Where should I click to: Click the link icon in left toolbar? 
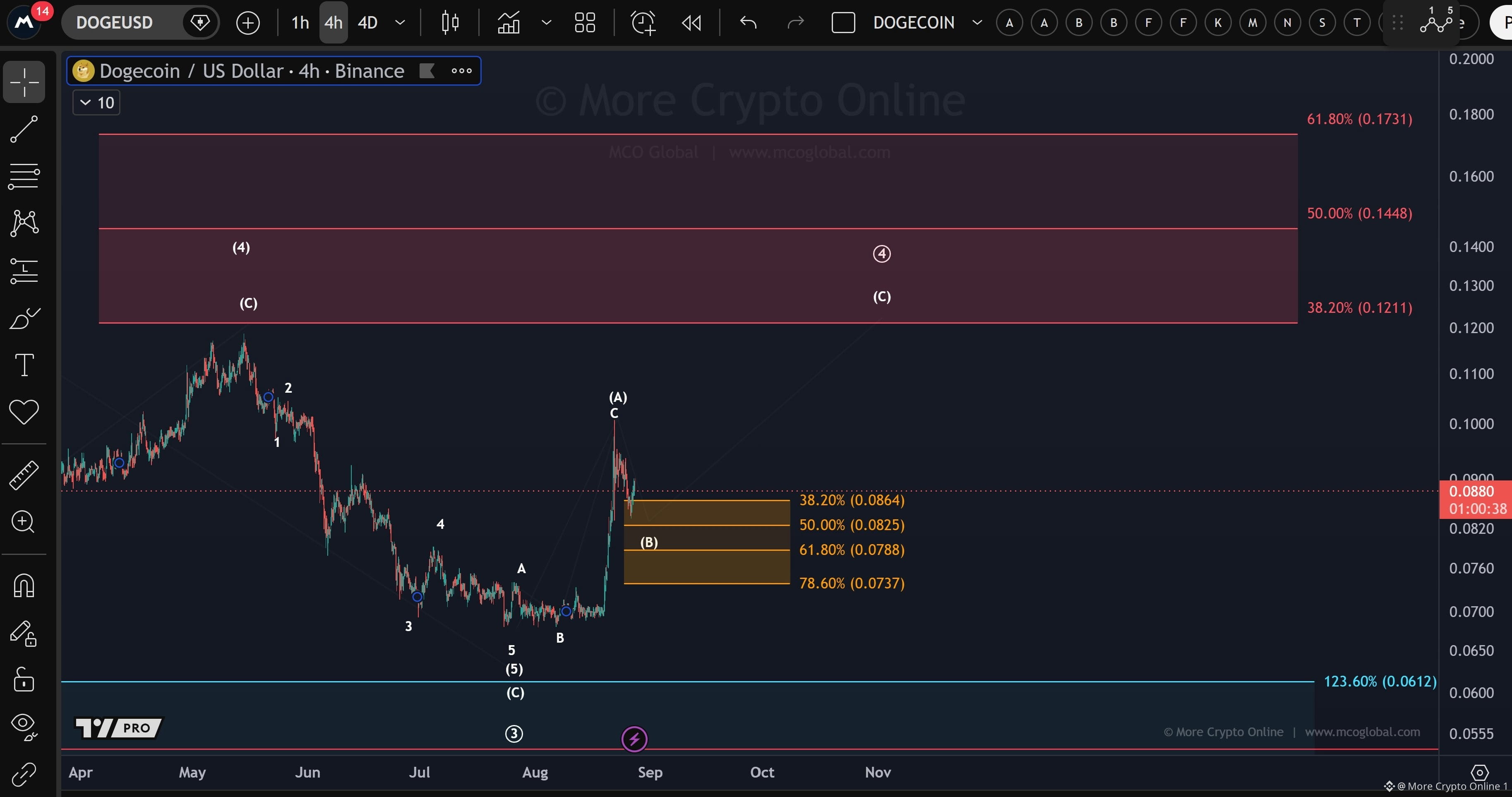click(24, 774)
